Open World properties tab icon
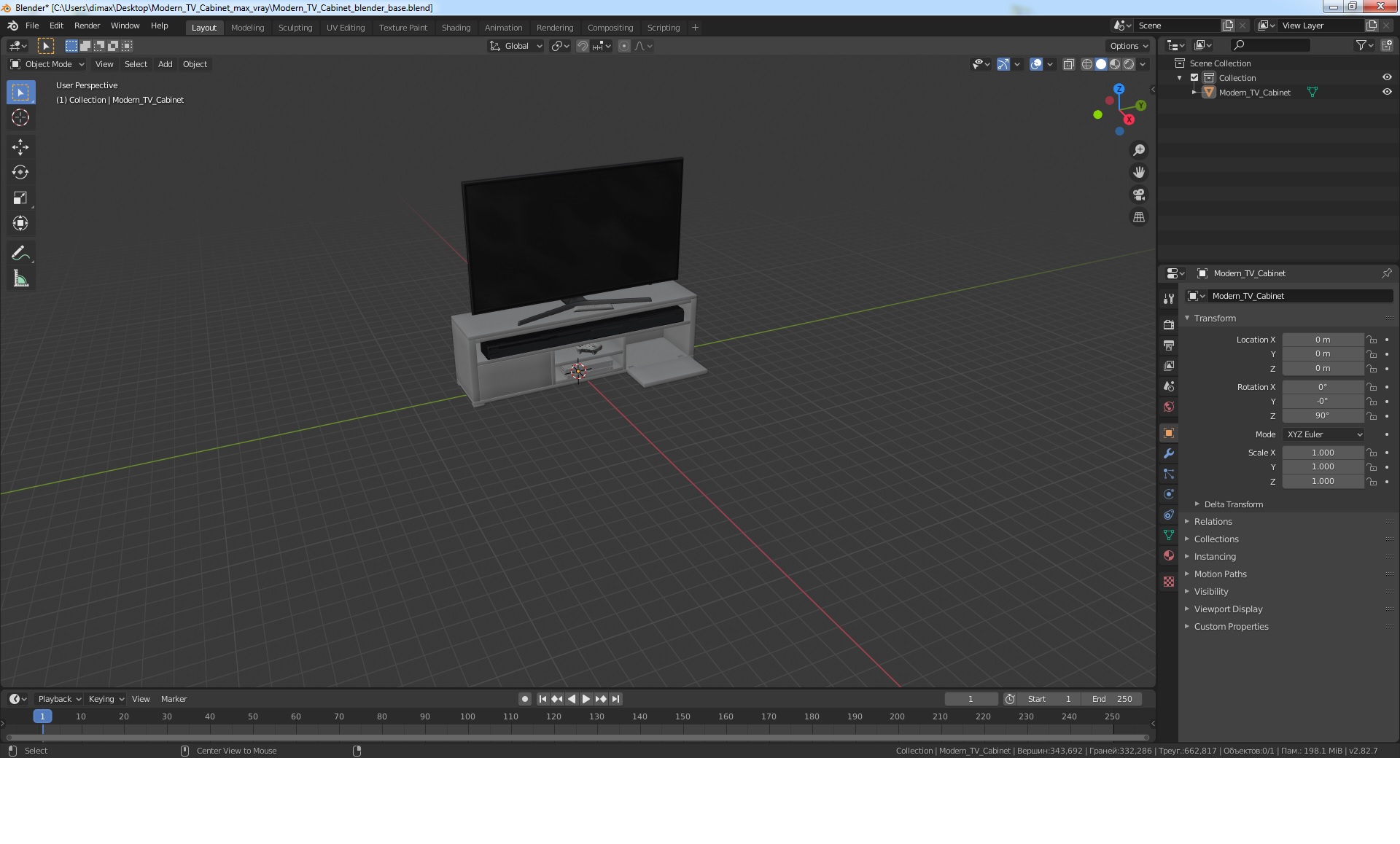Image resolution: width=1400 pixels, height=844 pixels. click(x=1169, y=407)
